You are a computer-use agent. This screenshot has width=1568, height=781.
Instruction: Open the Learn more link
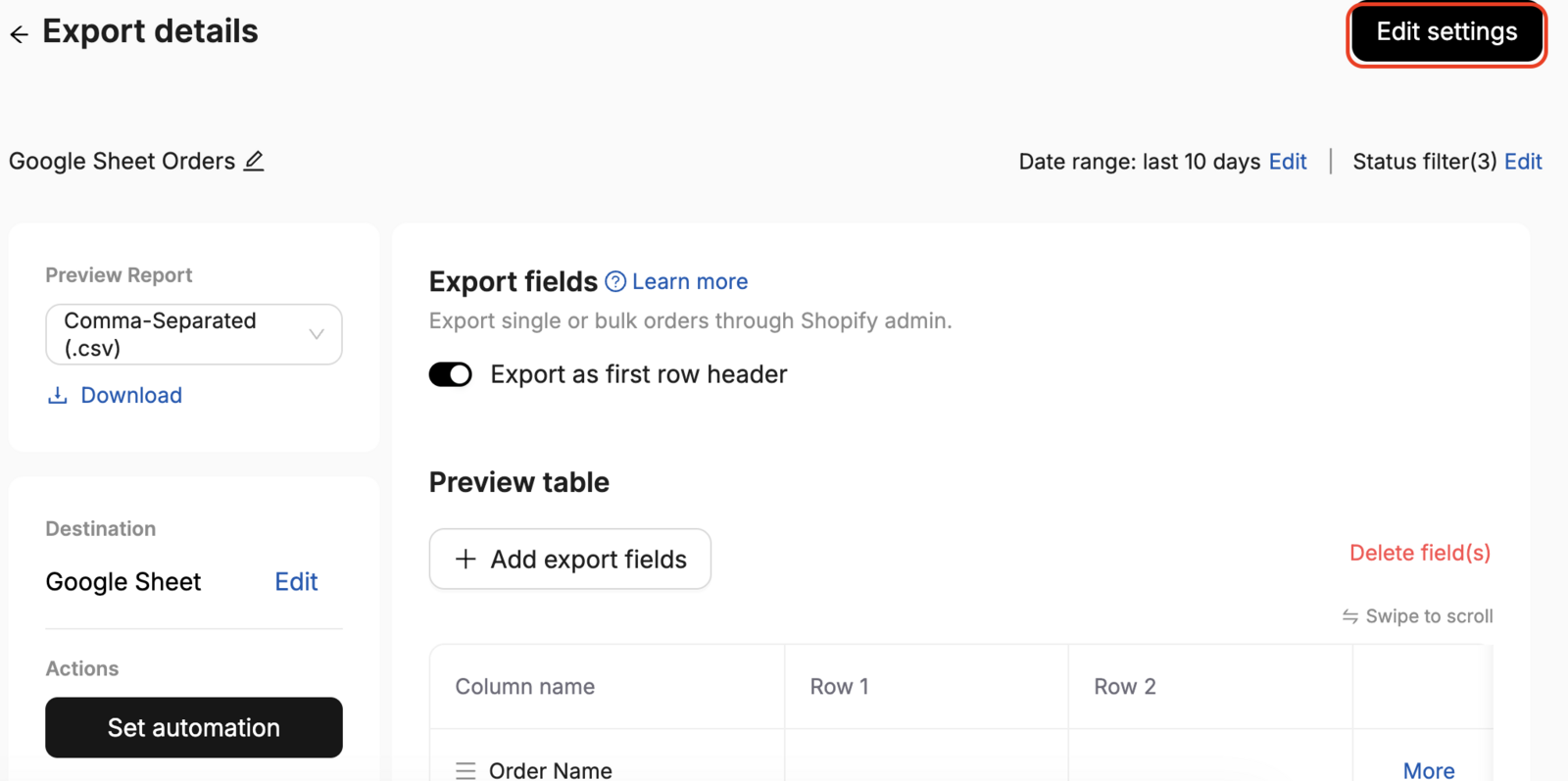[690, 282]
